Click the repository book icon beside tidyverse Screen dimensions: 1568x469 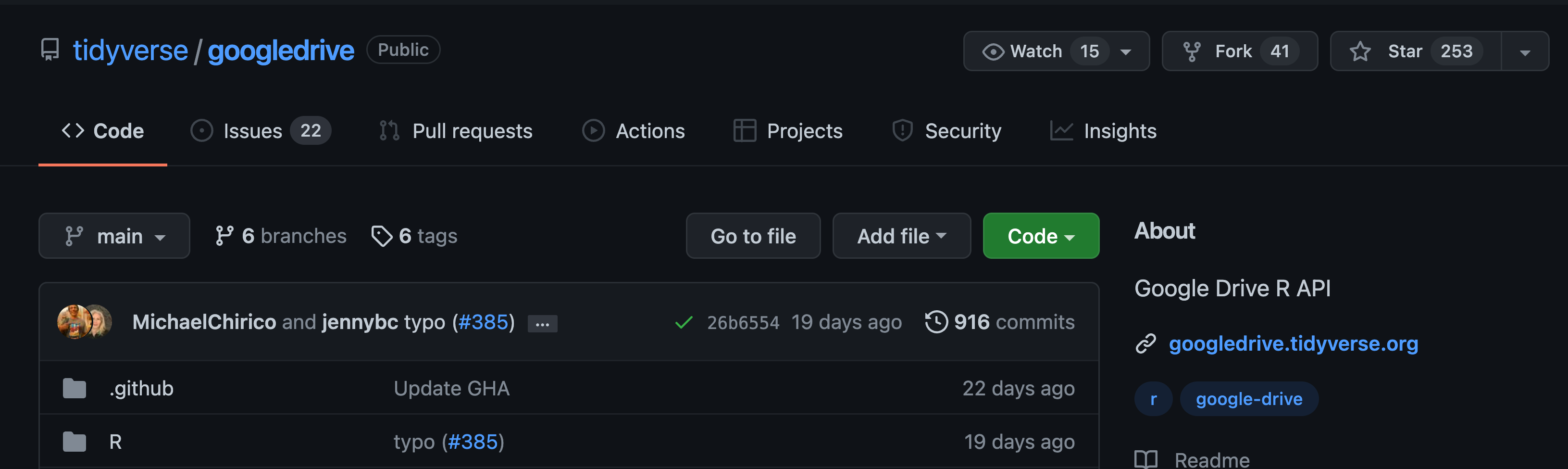50,50
